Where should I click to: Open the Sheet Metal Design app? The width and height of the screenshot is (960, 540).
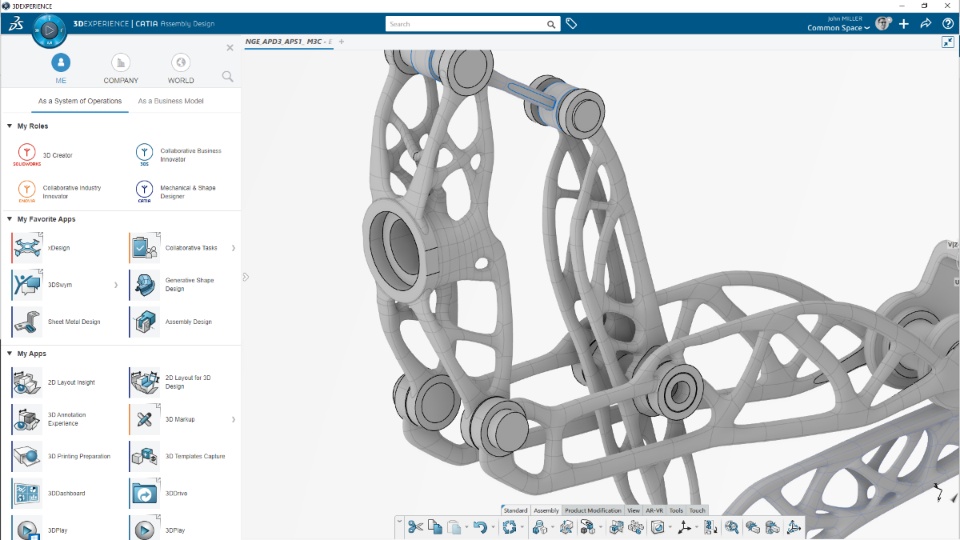[x=27, y=321]
